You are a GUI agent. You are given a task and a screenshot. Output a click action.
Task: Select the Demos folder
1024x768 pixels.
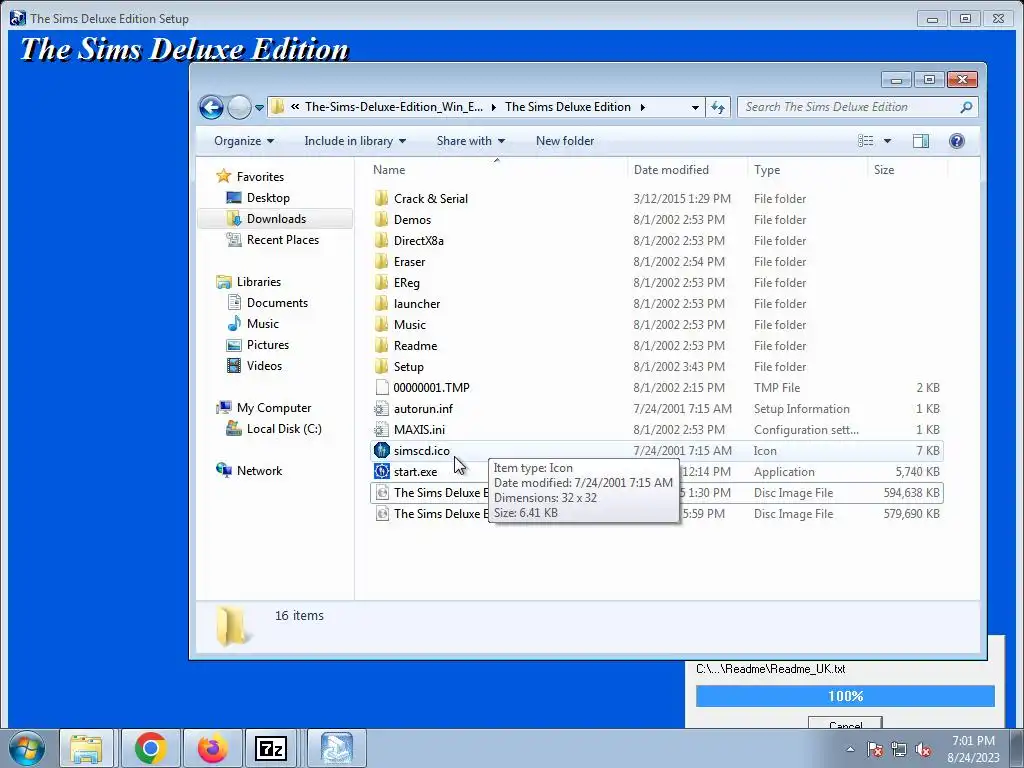point(412,220)
